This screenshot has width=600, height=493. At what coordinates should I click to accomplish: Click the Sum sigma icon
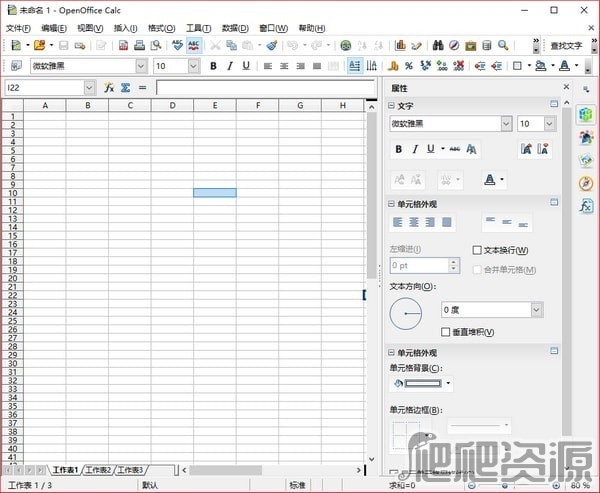(126, 88)
